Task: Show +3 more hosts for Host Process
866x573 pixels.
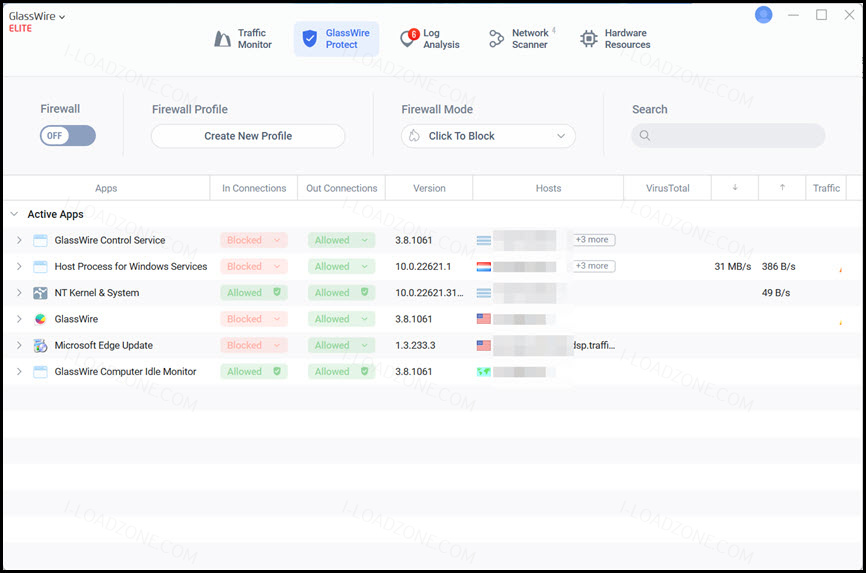Action: click(x=592, y=266)
